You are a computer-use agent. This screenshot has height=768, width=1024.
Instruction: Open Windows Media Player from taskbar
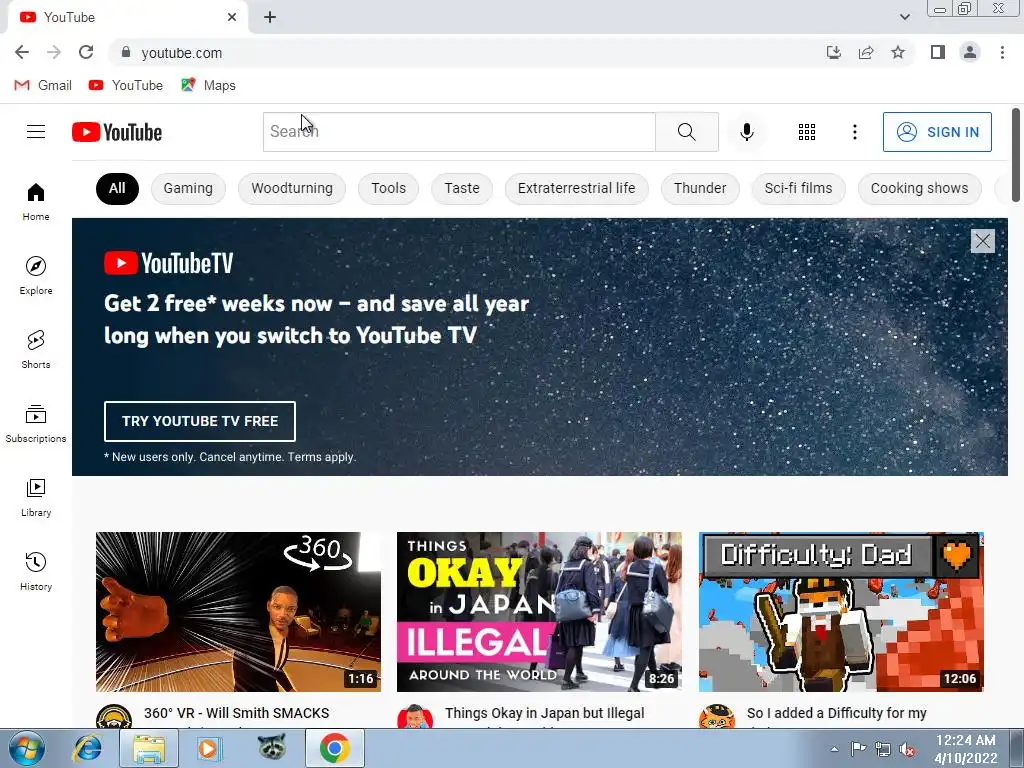(x=210, y=748)
